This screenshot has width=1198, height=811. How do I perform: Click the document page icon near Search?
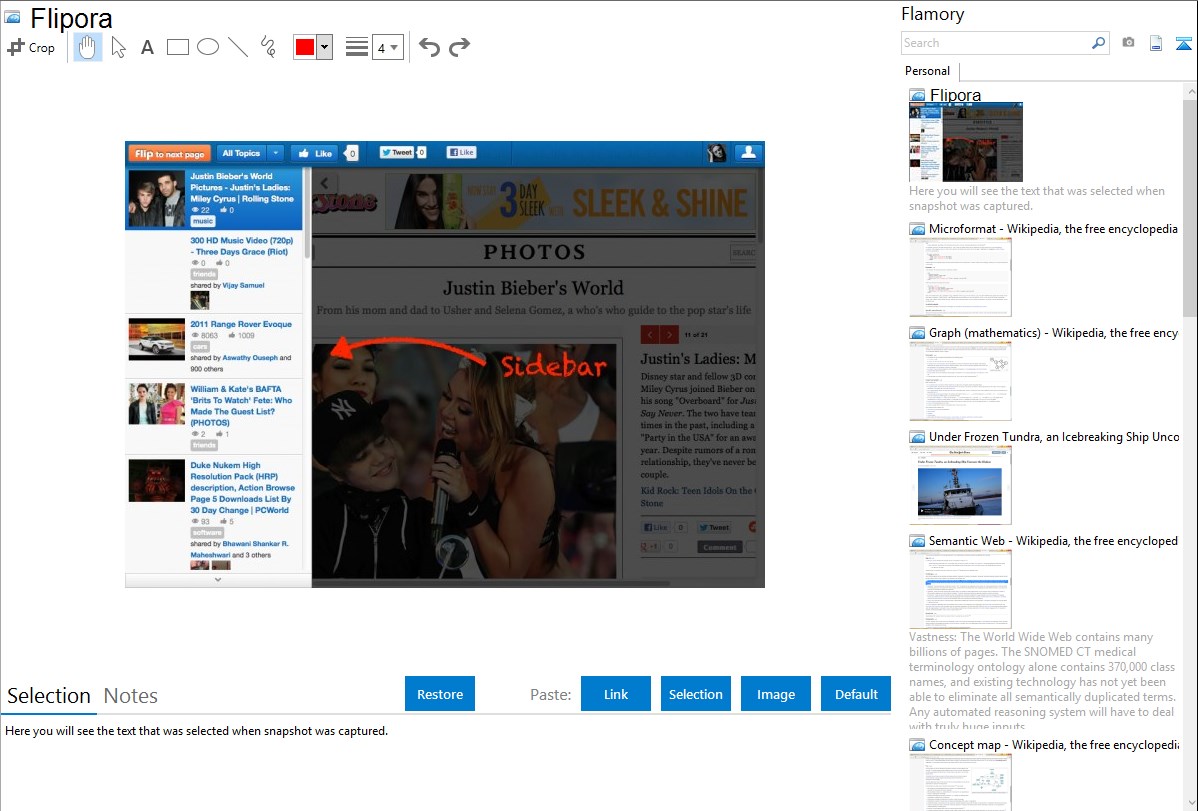pyautogui.click(x=1156, y=43)
